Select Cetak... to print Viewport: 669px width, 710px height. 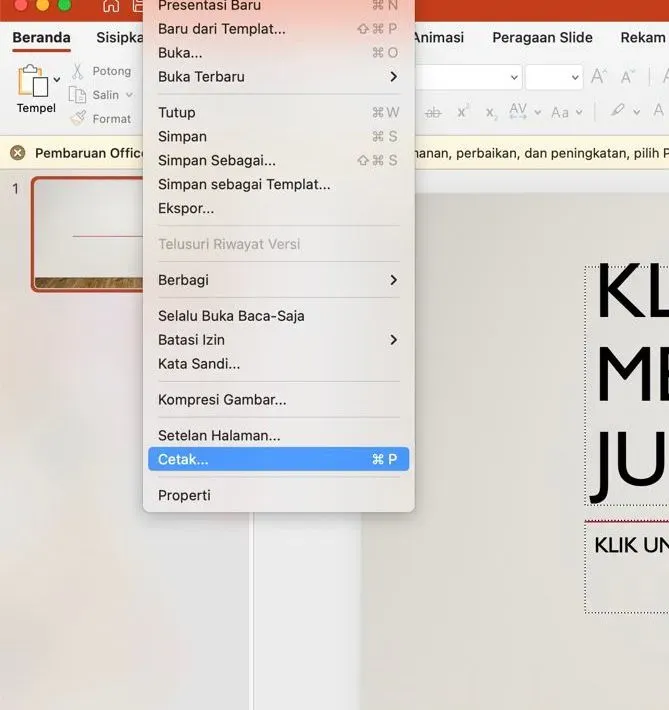point(278,459)
